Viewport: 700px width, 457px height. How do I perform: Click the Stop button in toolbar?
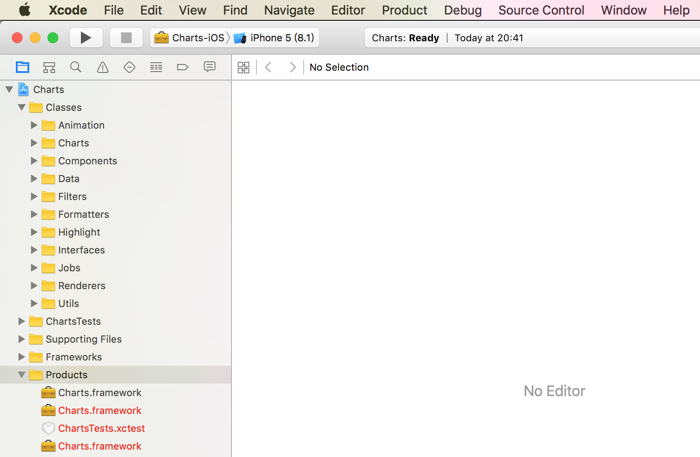pyautogui.click(x=126, y=38)
